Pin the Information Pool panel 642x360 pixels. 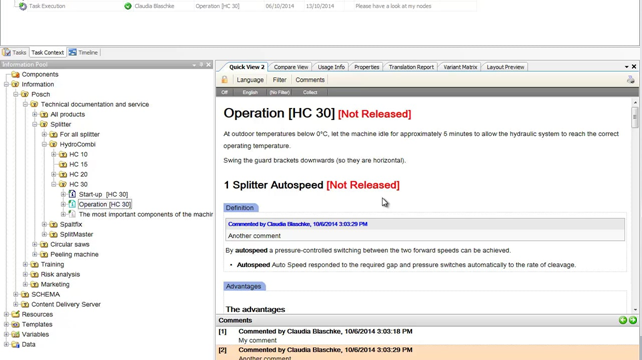coord(201,65)
